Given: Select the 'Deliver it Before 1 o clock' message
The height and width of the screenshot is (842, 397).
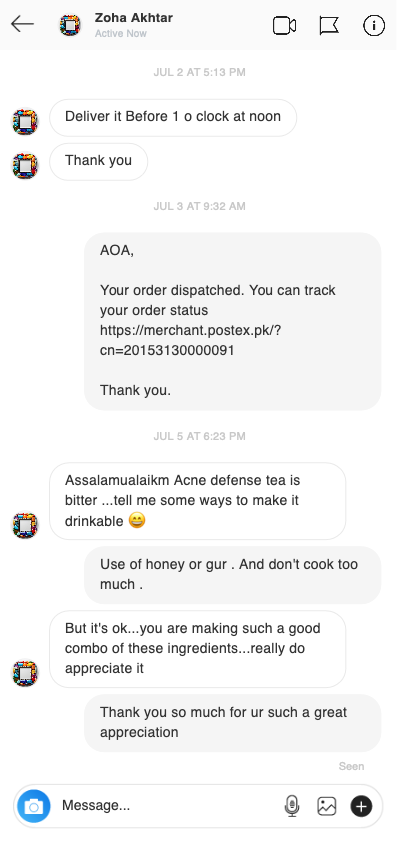Looking at the screenshot, I should (173, 117).
